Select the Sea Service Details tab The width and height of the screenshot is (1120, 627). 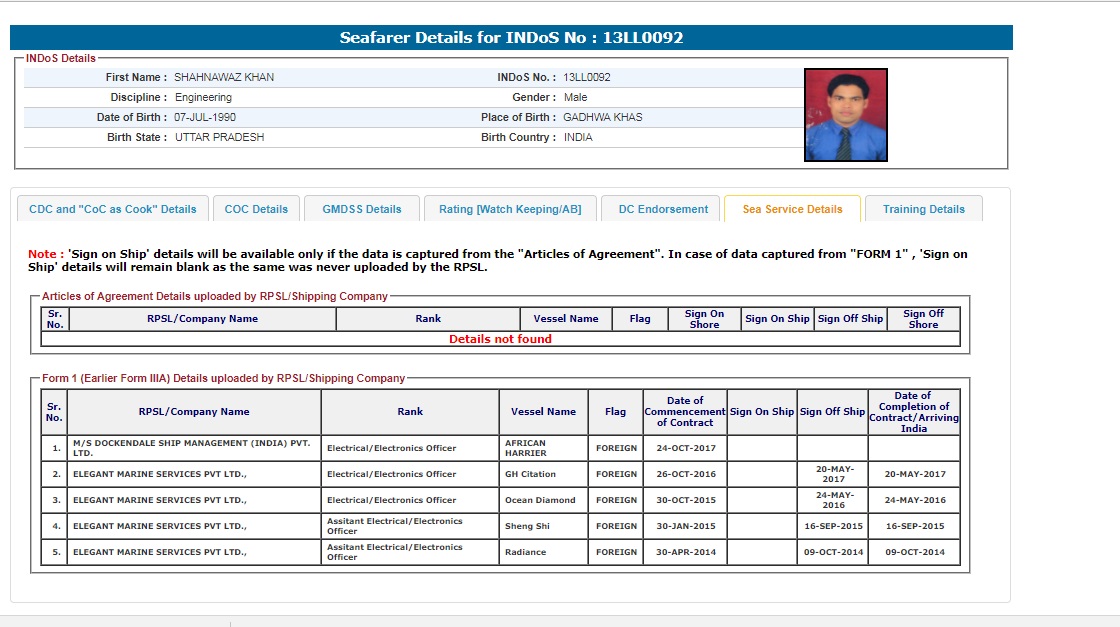[792, 209]
